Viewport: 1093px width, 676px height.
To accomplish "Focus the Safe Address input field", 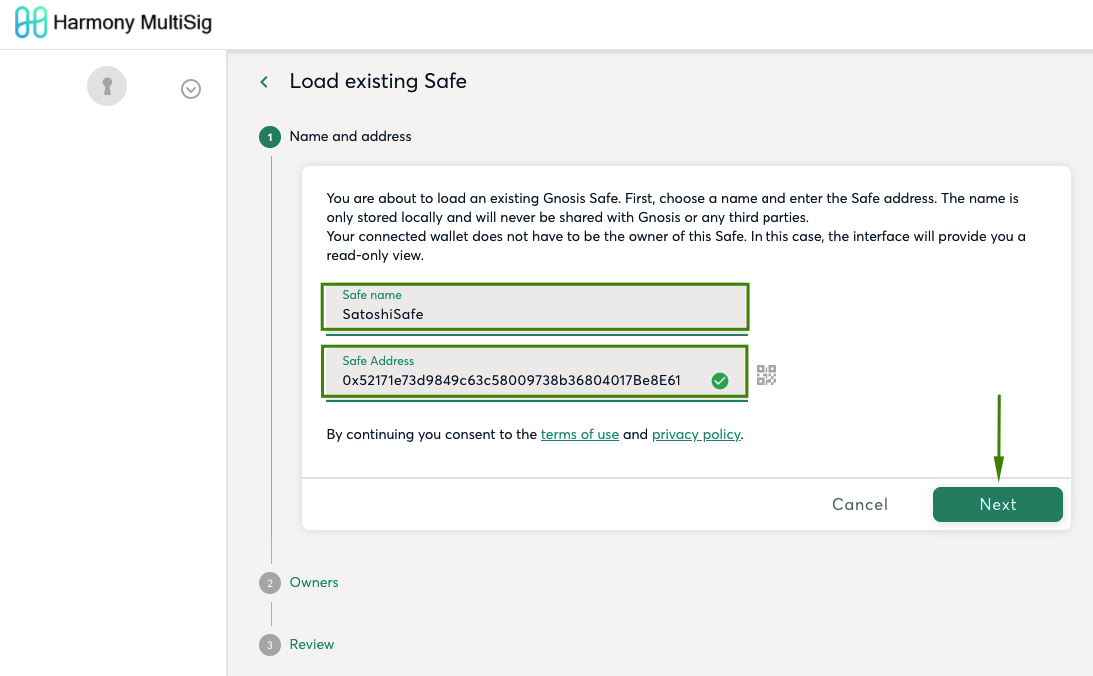I will tap(535, 372).
